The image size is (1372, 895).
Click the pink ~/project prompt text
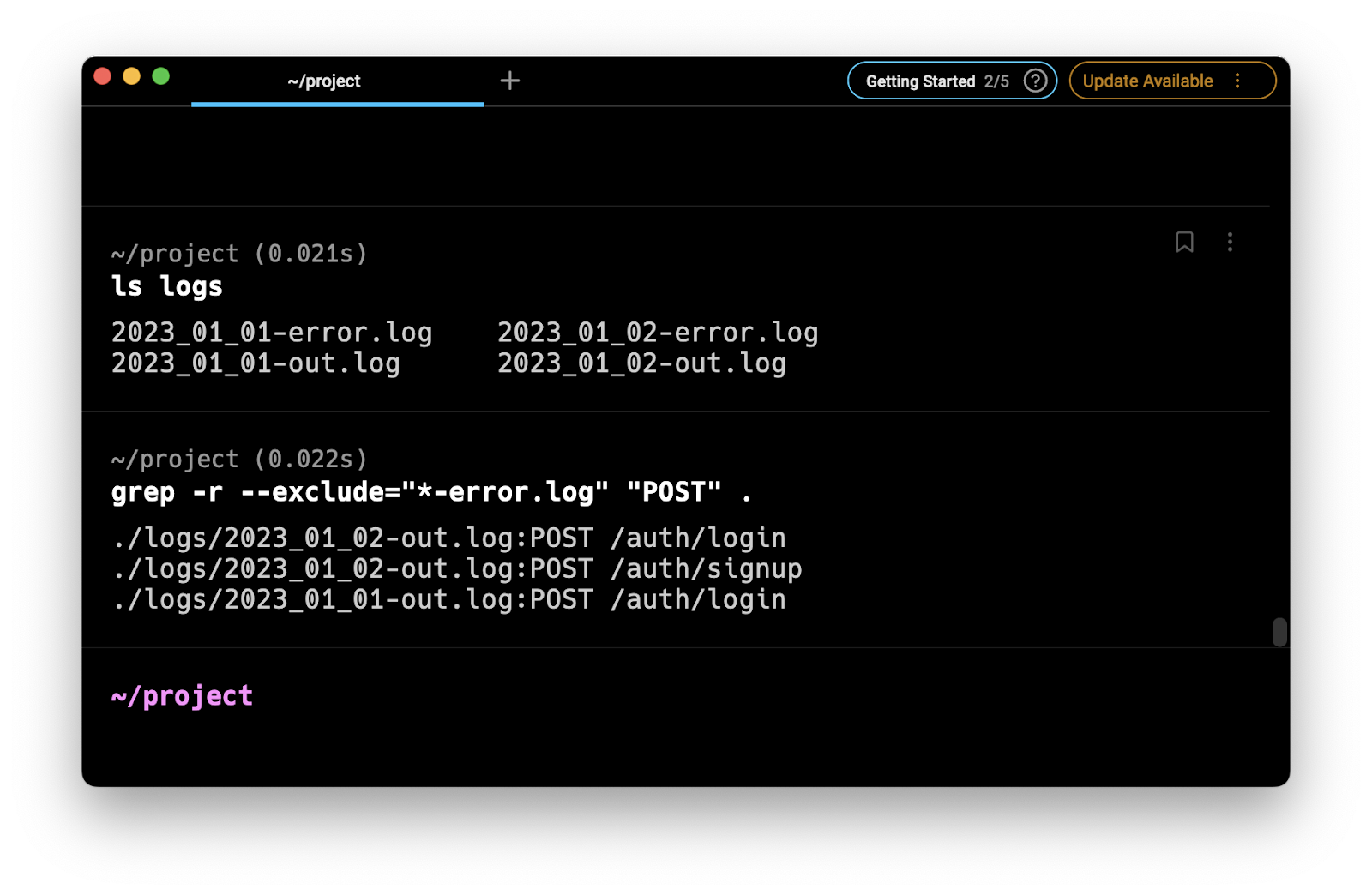point(183,695)
